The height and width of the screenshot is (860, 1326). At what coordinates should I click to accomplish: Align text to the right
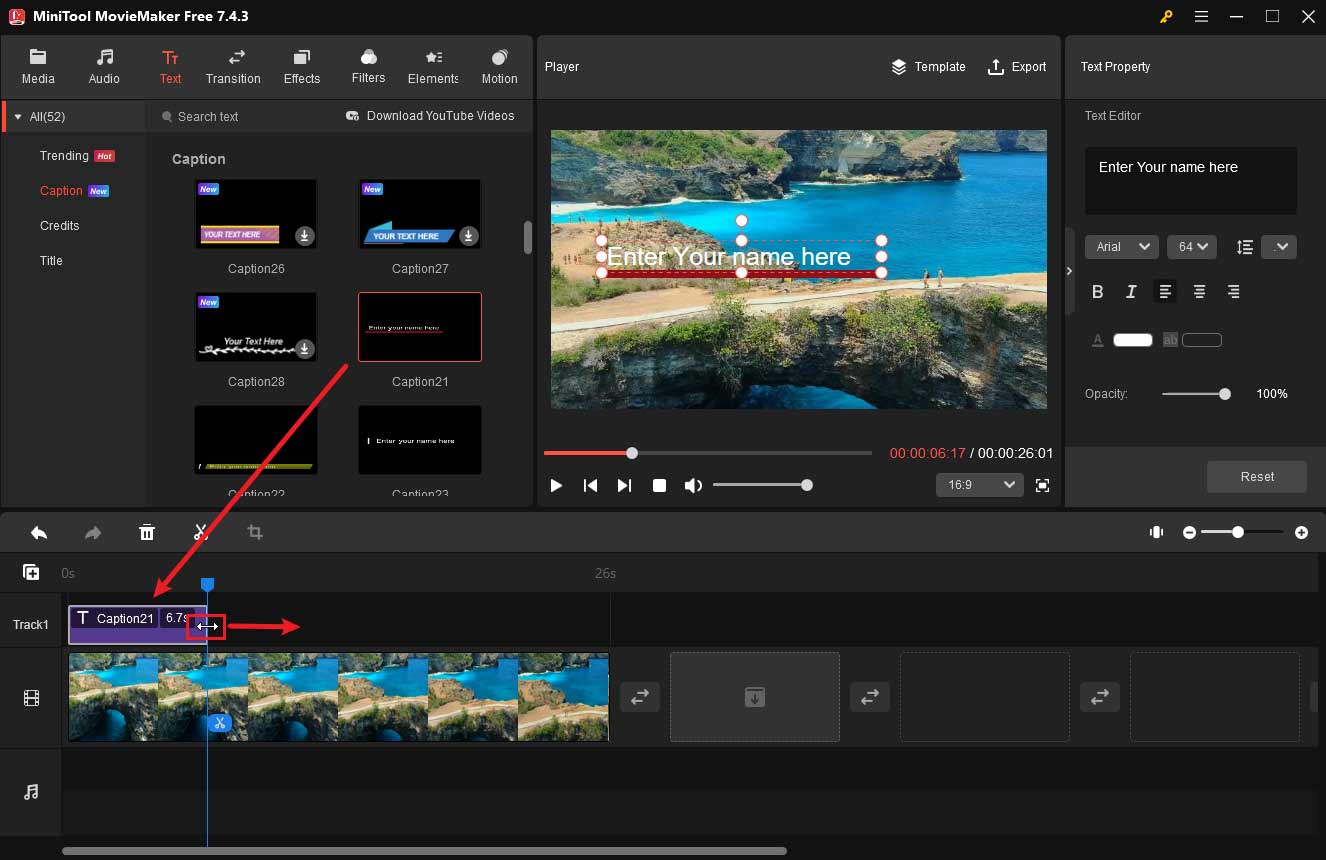[1233, 292]
